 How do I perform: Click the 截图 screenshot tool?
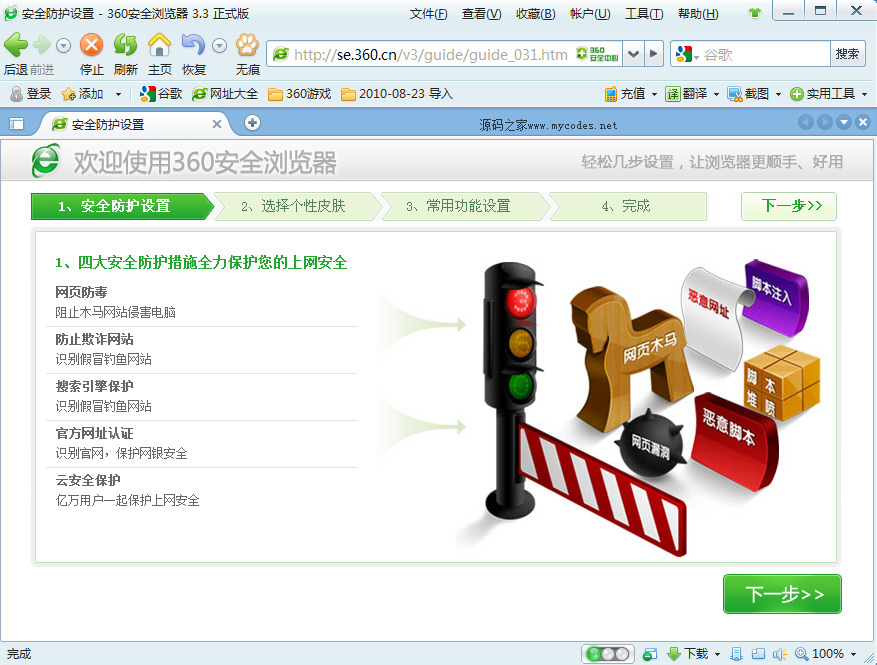(748, 93)
